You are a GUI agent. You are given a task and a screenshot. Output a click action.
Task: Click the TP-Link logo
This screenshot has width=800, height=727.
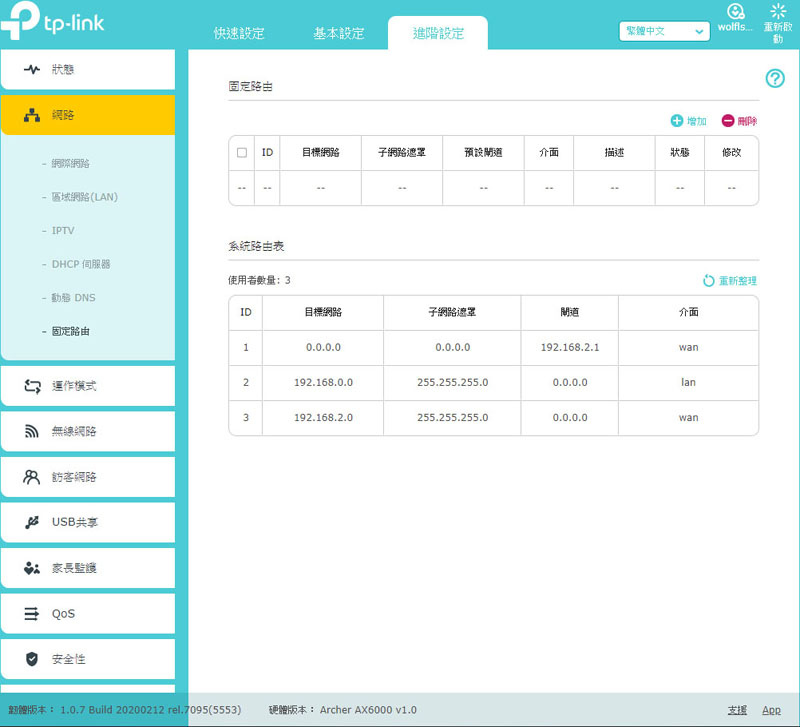[x=52, y=20]
